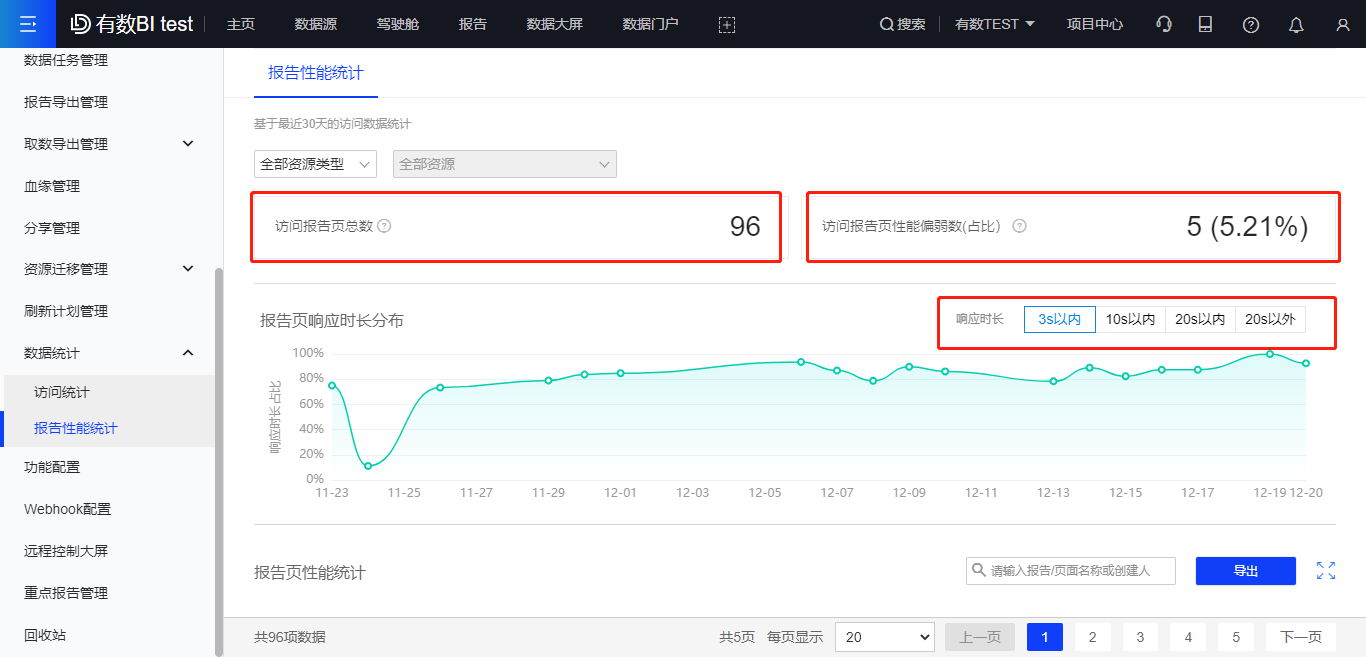Click the customer service headset icon
The image size is (1366, 657).
click(x=1163, y=23)
